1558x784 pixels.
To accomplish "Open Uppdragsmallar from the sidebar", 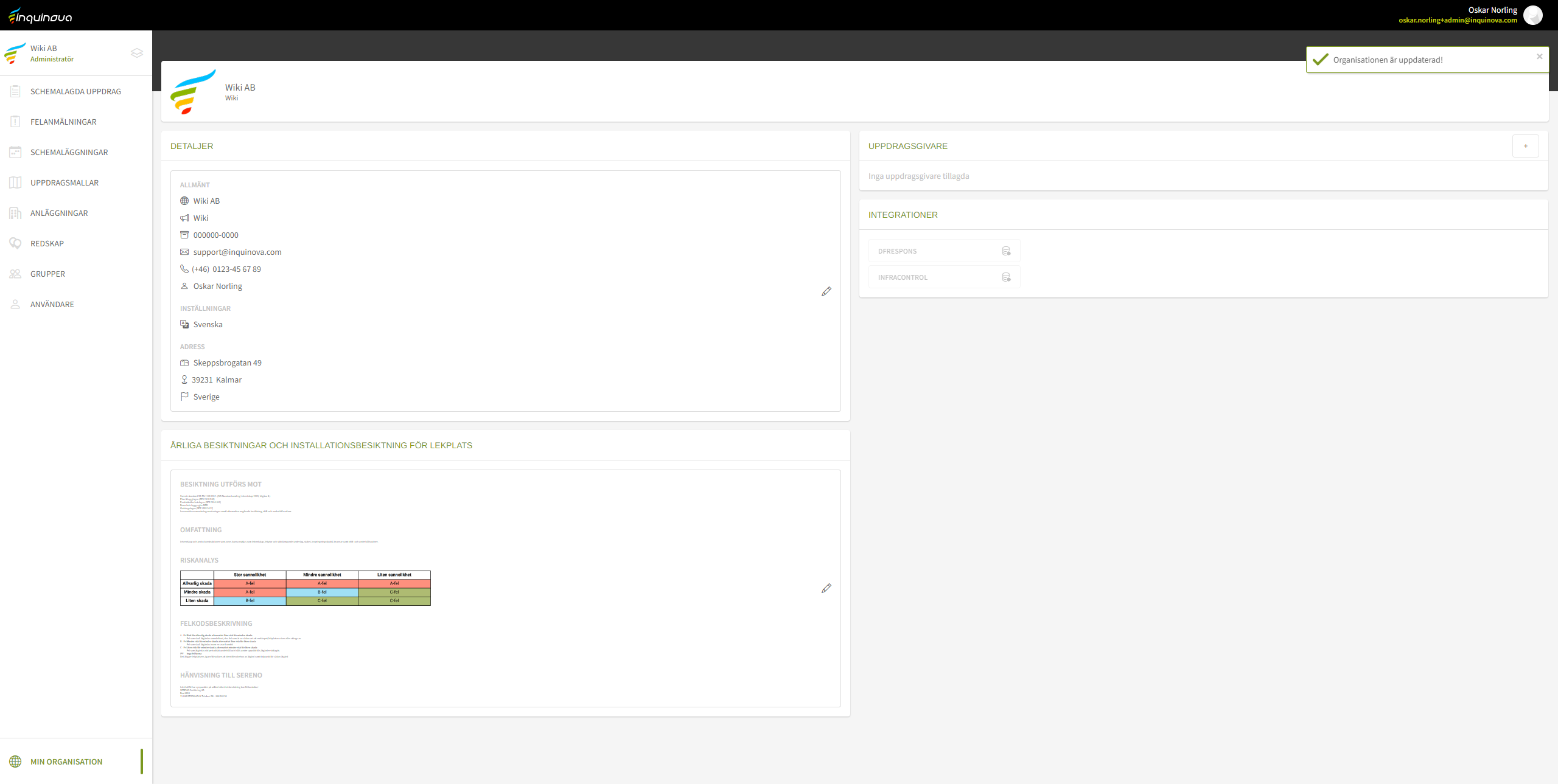I will point(65,182).
